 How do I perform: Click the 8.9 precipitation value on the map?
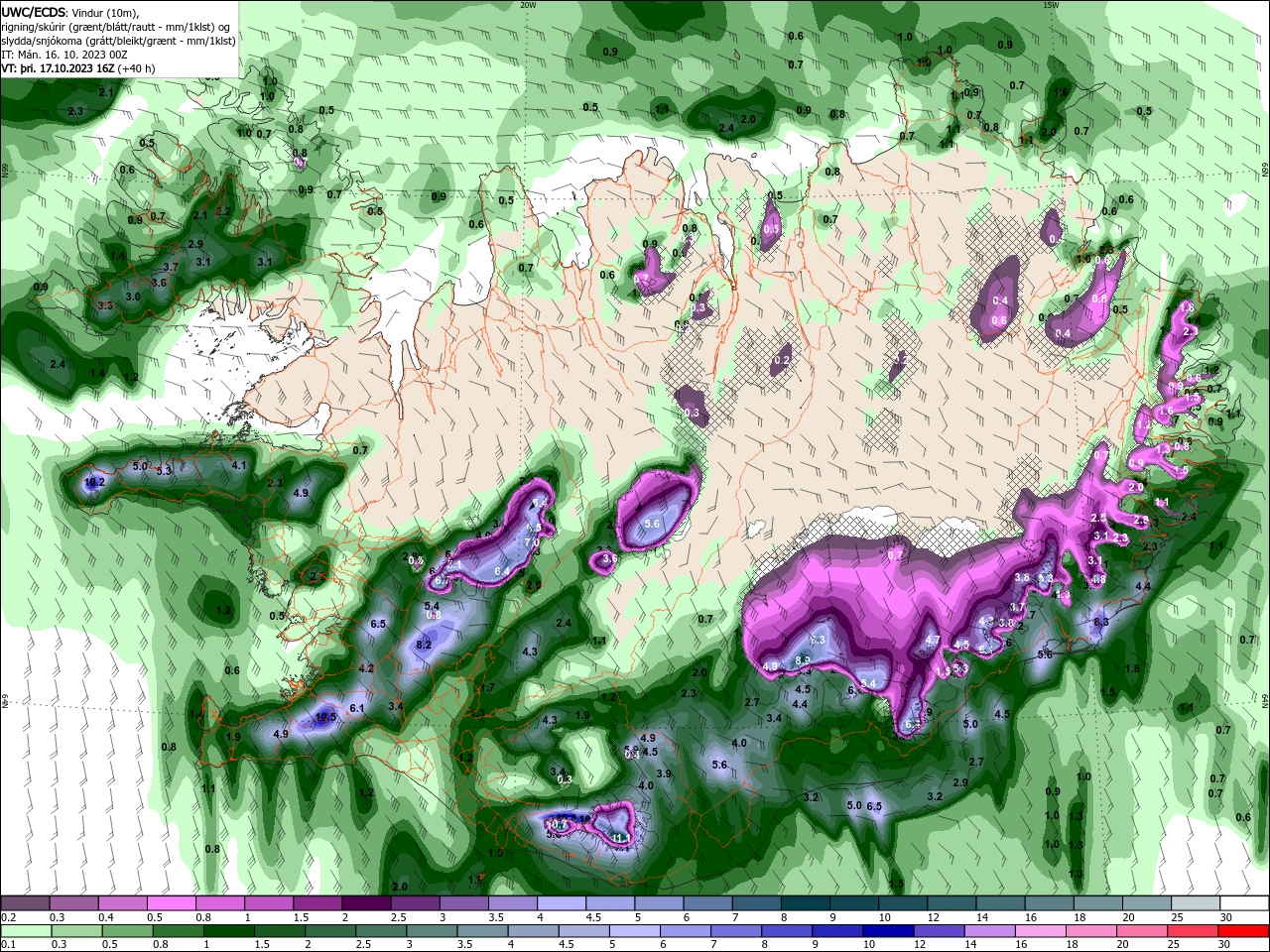(803, 660)
